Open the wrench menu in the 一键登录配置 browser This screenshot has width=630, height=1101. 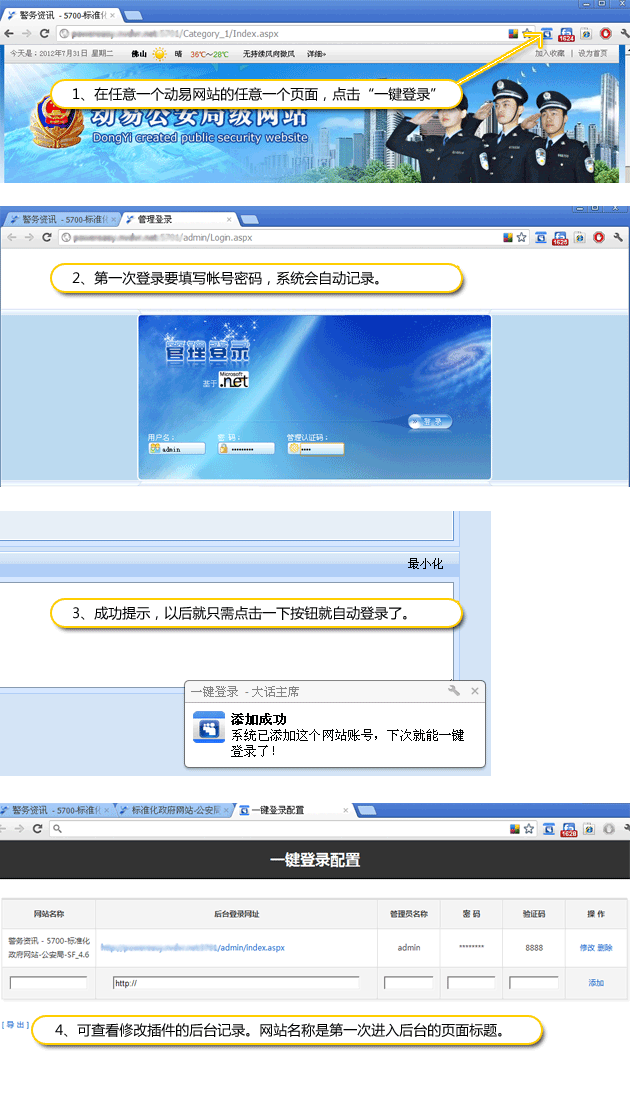pos(620,829)
